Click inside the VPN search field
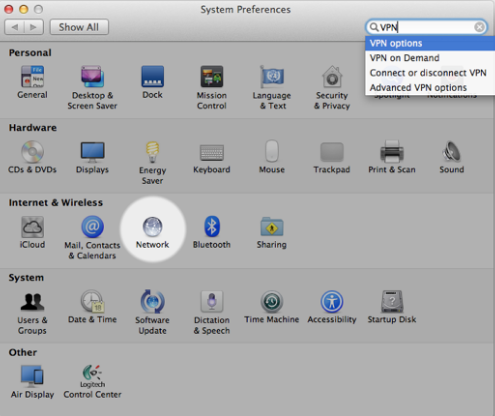Viewport: 495px width, 416px height. pyautogui.click(x=427, y=27)
